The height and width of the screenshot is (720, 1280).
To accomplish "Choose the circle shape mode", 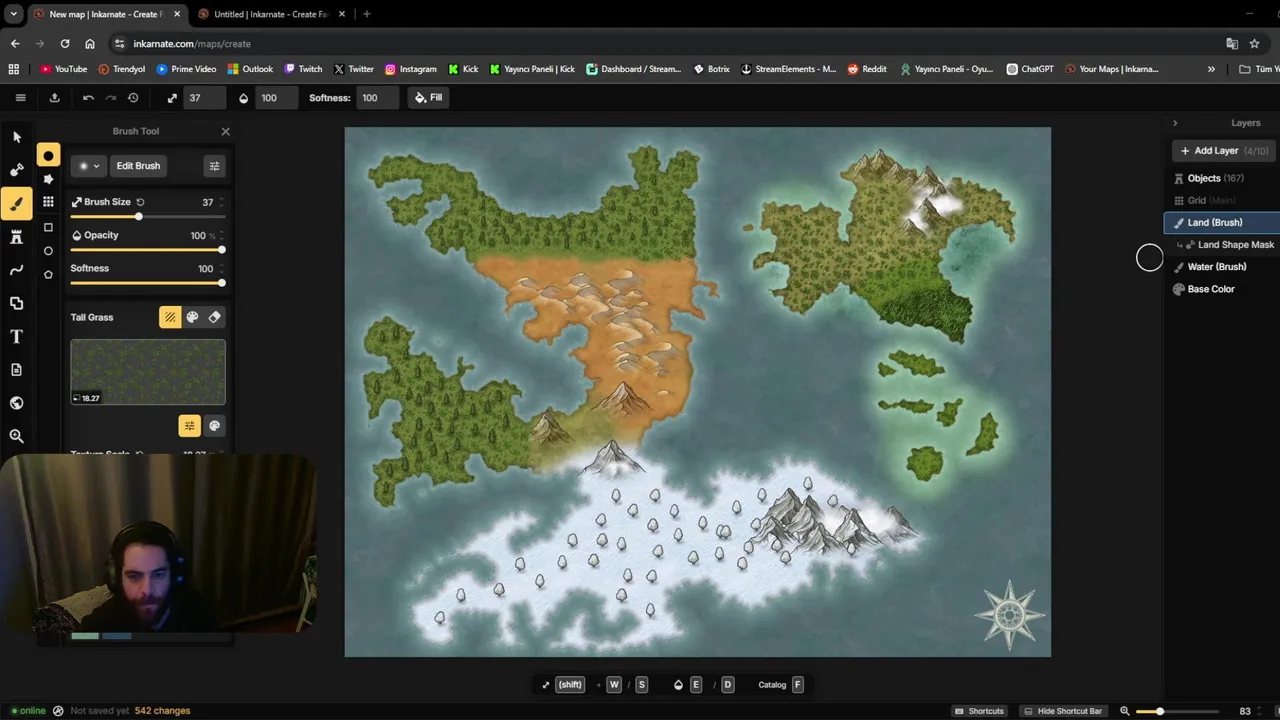I will (x=48, y=251).
